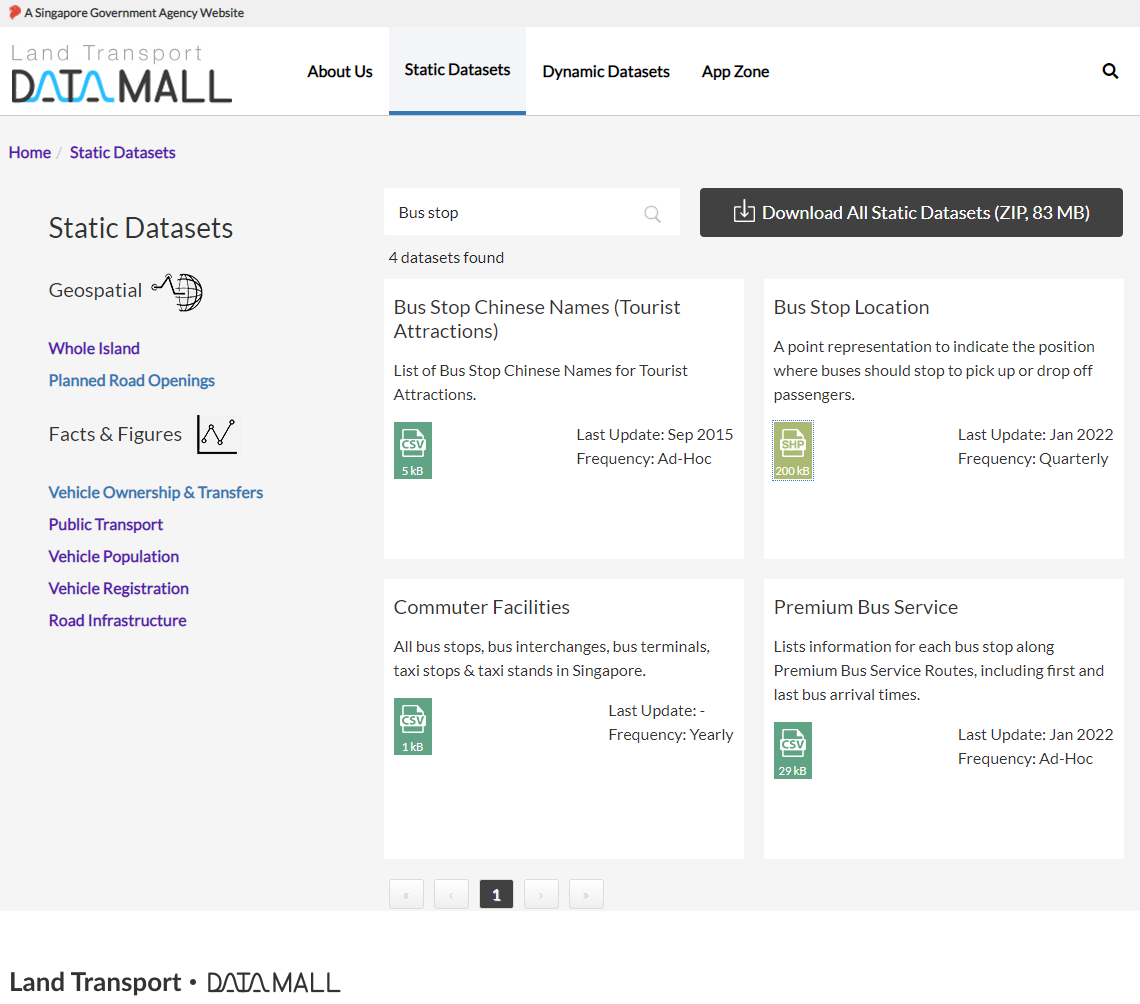The width and height of the screenshot is (1140, 1004).
Task: Download the Premium Bus Service CSV file
Action: [x=792, y=750]
